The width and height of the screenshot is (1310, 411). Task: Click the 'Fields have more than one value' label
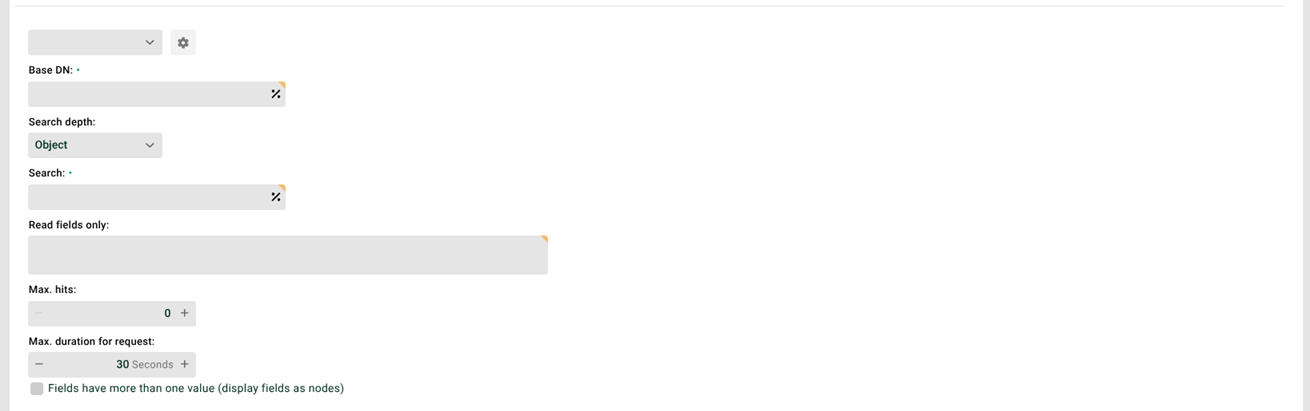point(196,388)
